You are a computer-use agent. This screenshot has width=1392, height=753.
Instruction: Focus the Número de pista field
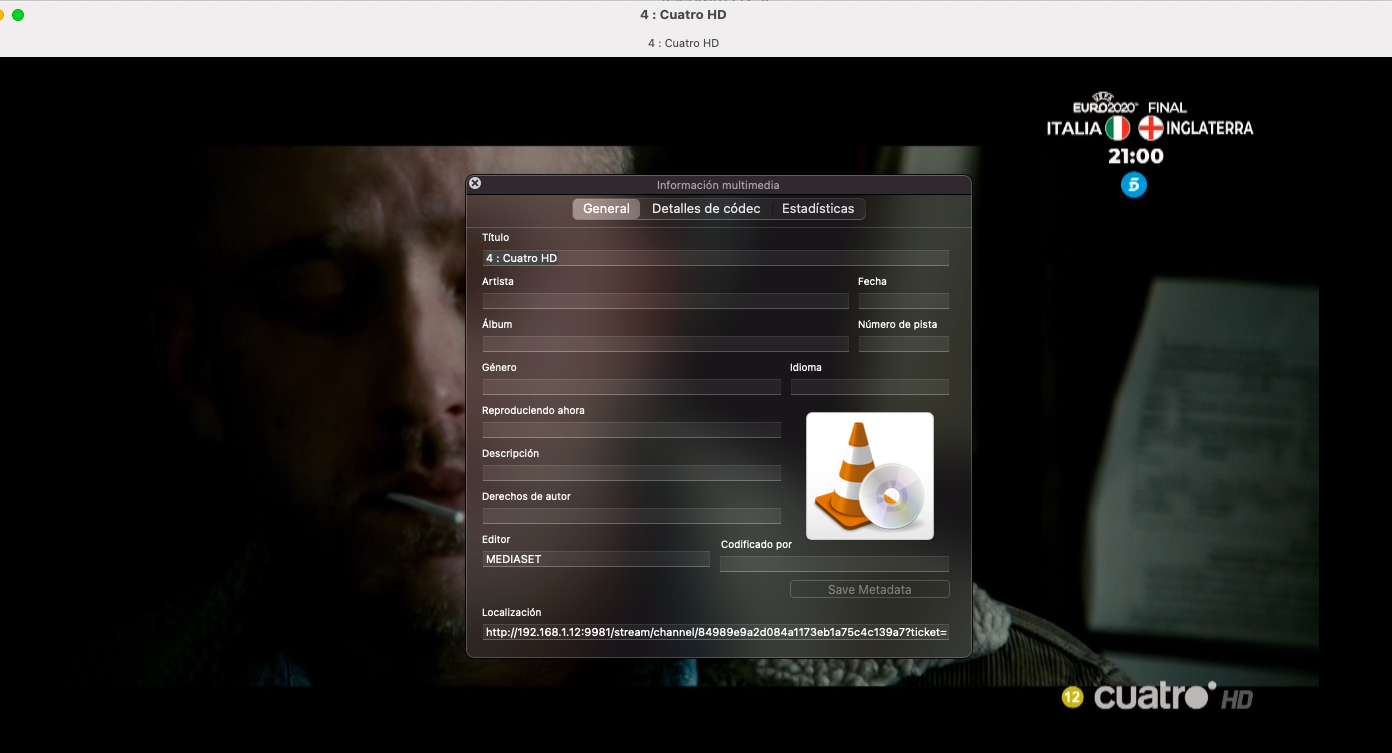(x=903, y=344)
